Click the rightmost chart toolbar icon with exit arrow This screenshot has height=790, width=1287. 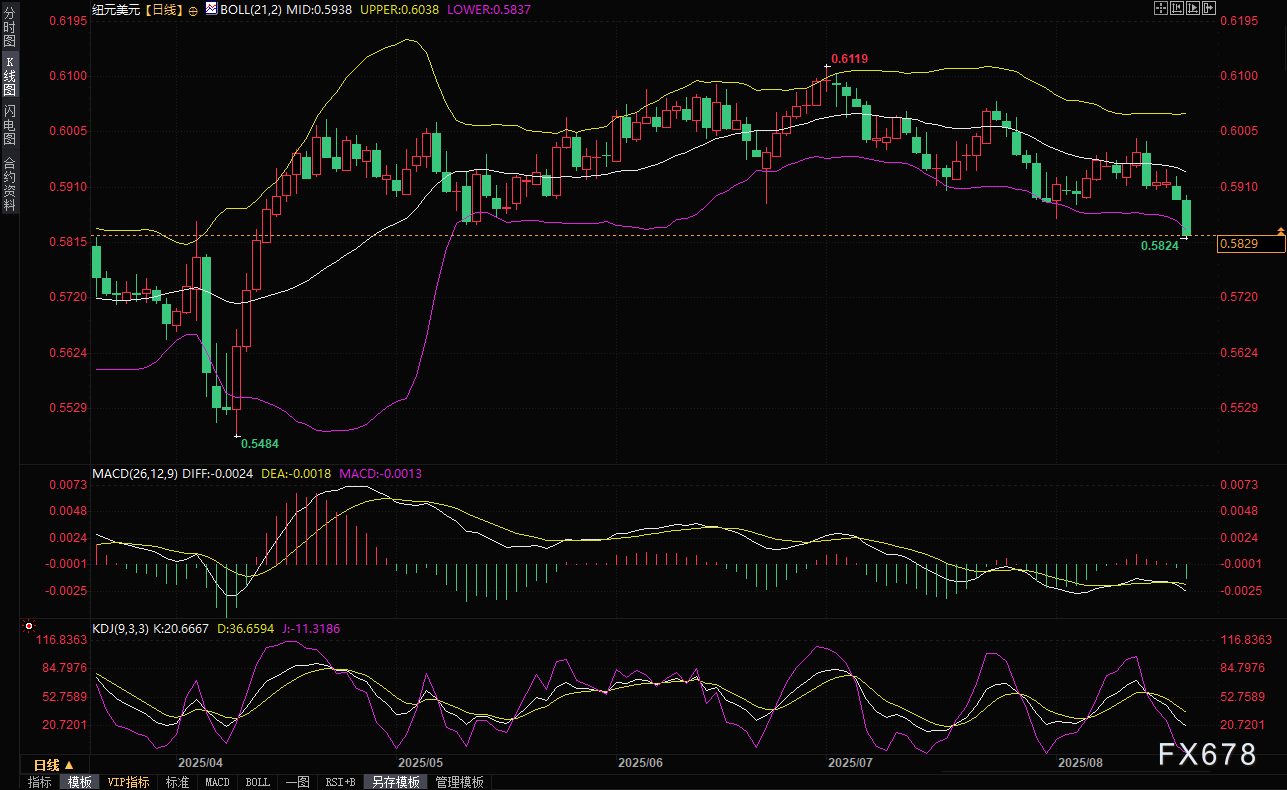click(x=1210, y=8)
